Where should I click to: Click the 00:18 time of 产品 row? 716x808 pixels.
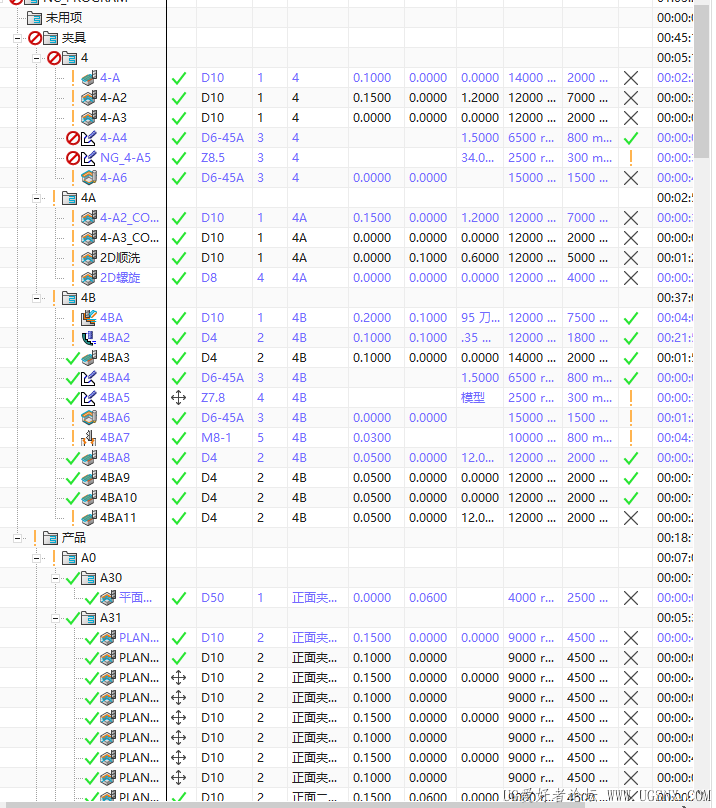point(675,538)
